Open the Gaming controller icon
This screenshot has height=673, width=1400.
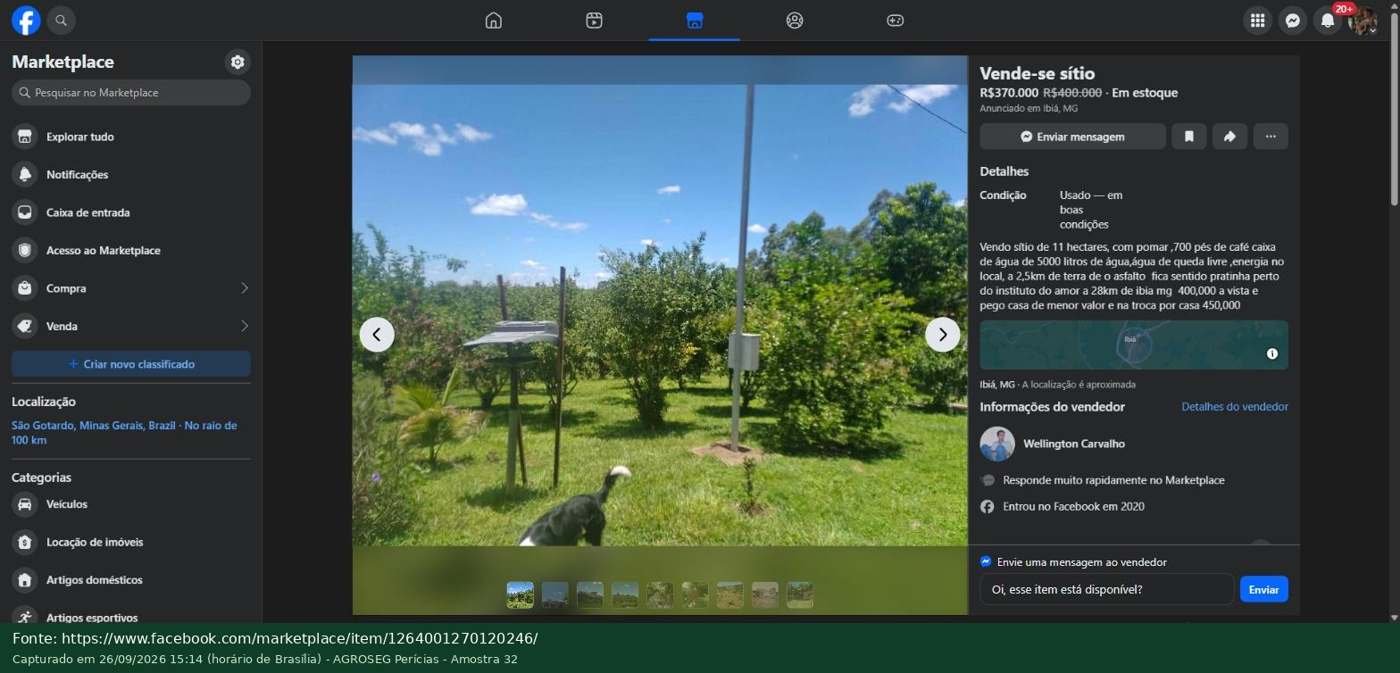click(x=895, y=20)
